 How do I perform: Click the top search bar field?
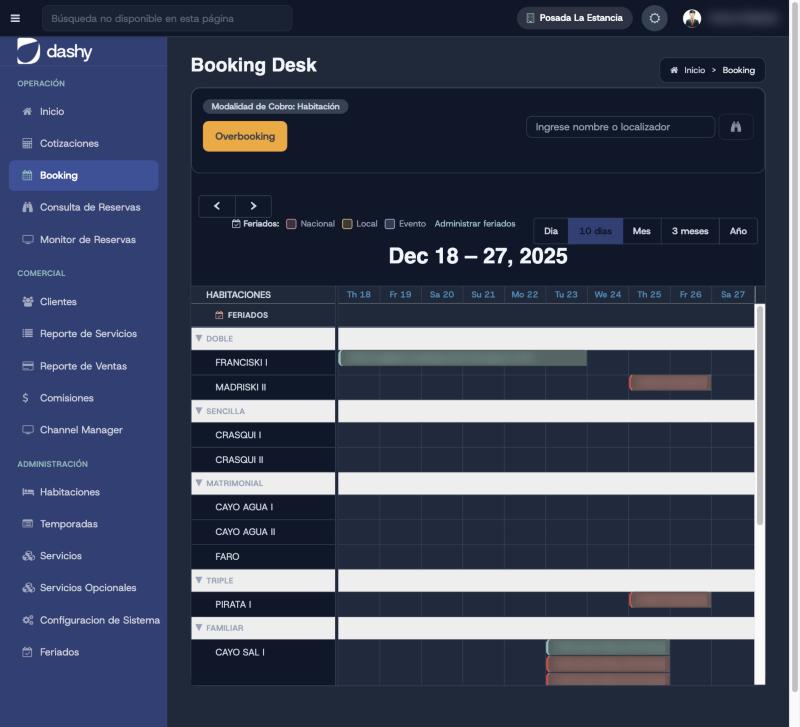167,18
